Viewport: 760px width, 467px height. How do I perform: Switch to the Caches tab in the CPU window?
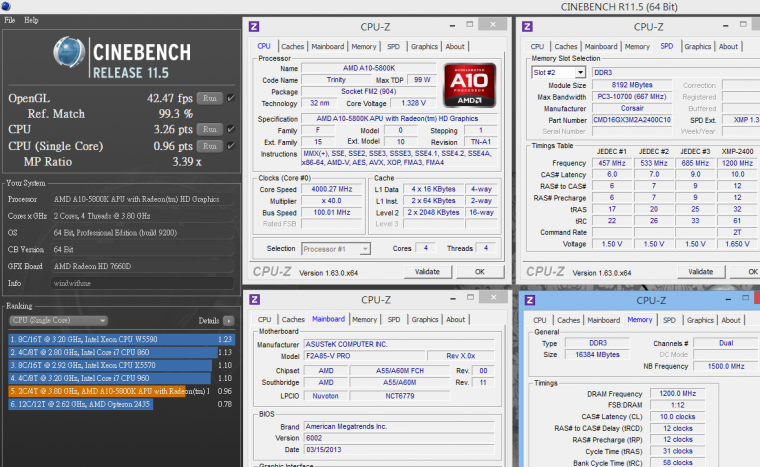click(x=293, y=46)
